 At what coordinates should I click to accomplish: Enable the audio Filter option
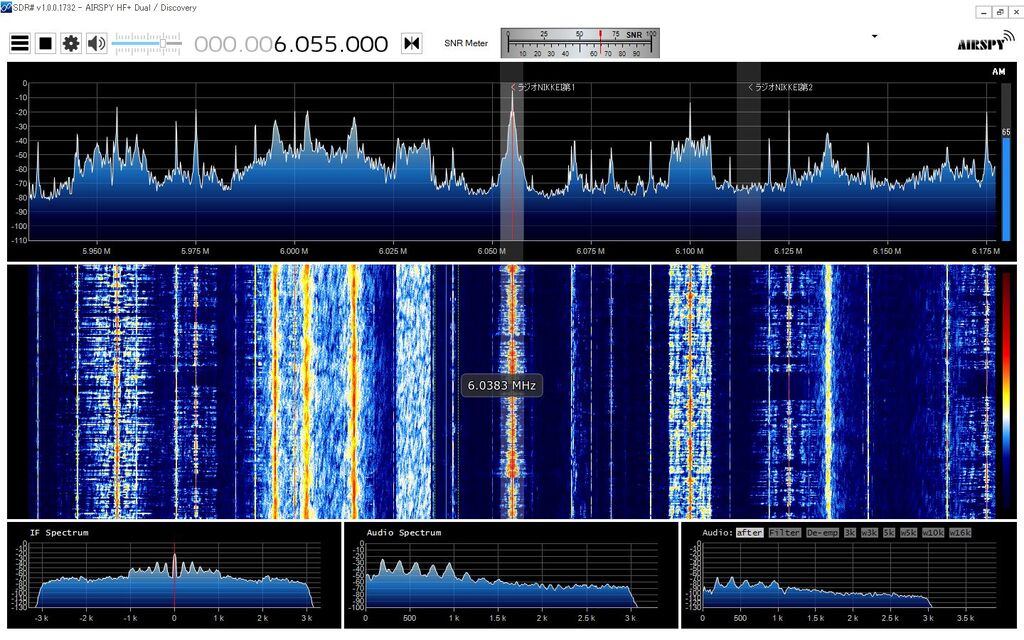click(783, 533)
